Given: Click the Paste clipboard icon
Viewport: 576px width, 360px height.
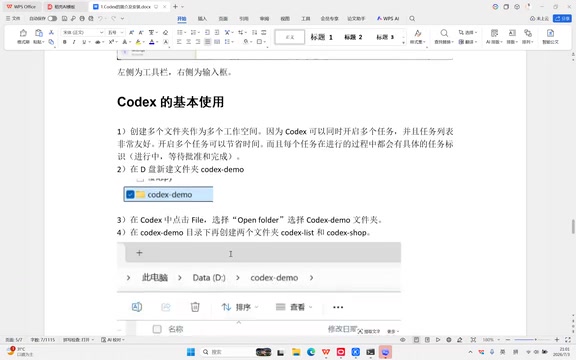Looking at the screenshot, I should coord(39,33).
